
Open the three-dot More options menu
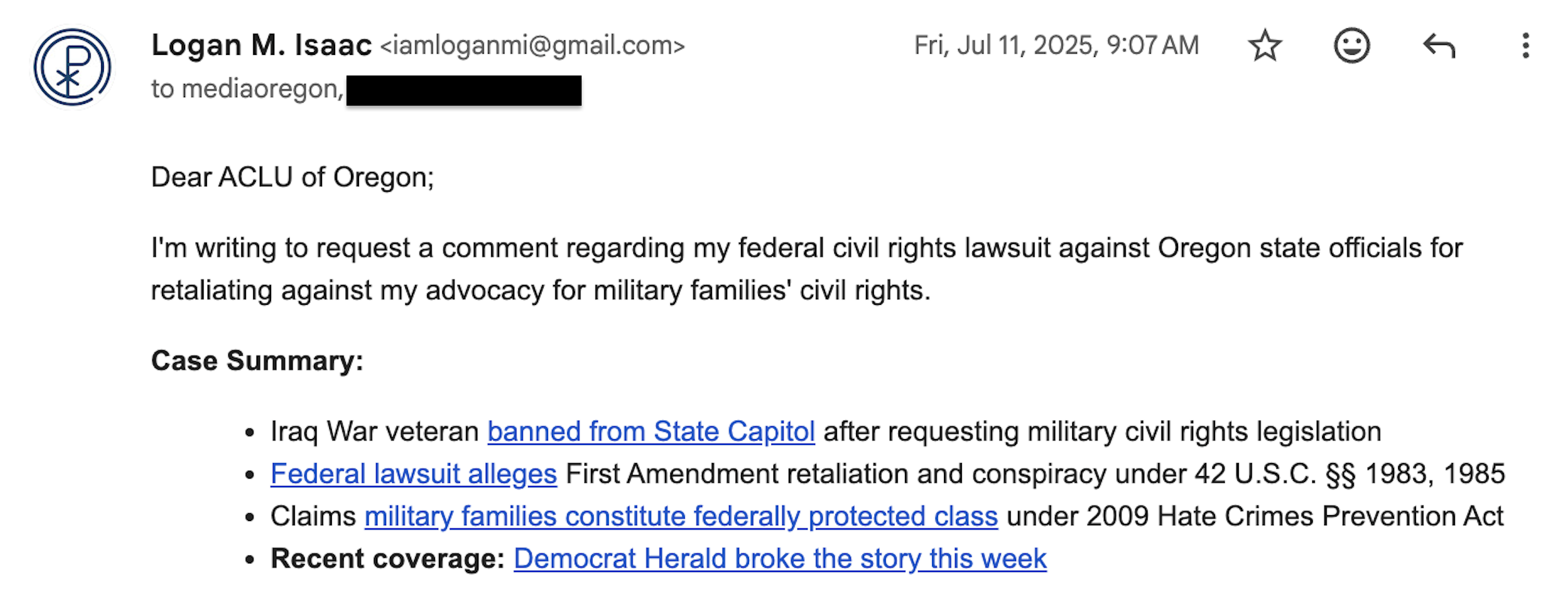pyautogui.click(x=1525, y=46)
